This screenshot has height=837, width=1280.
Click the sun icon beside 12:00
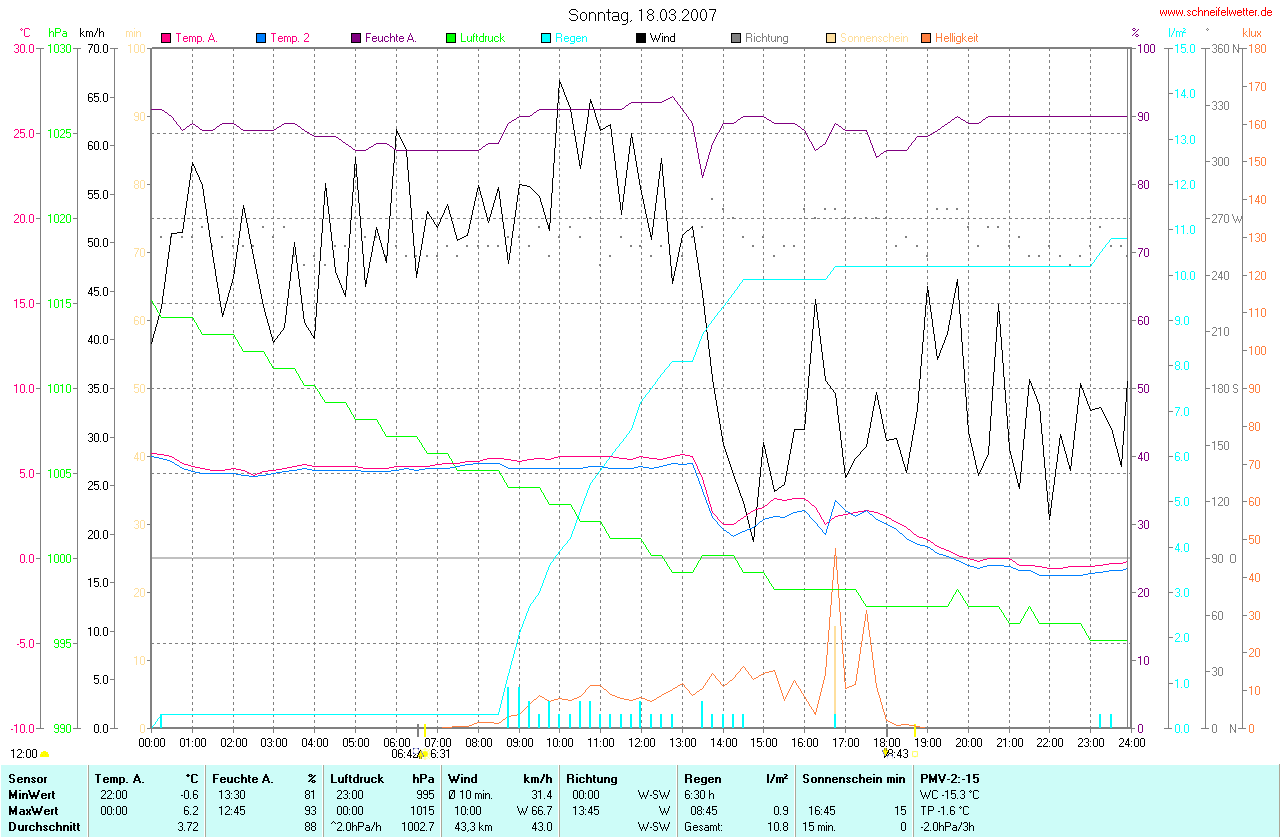coord(44,754)
